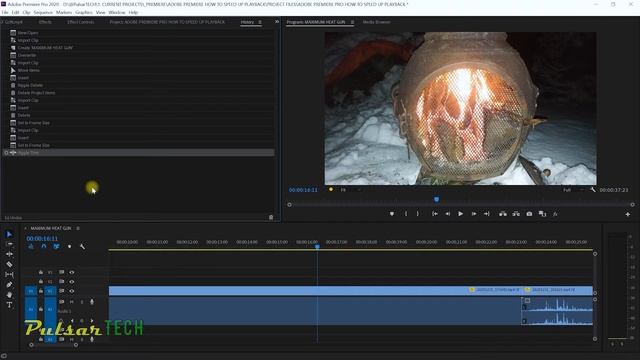
Task: Open the File menu
Action: point(5,13)
